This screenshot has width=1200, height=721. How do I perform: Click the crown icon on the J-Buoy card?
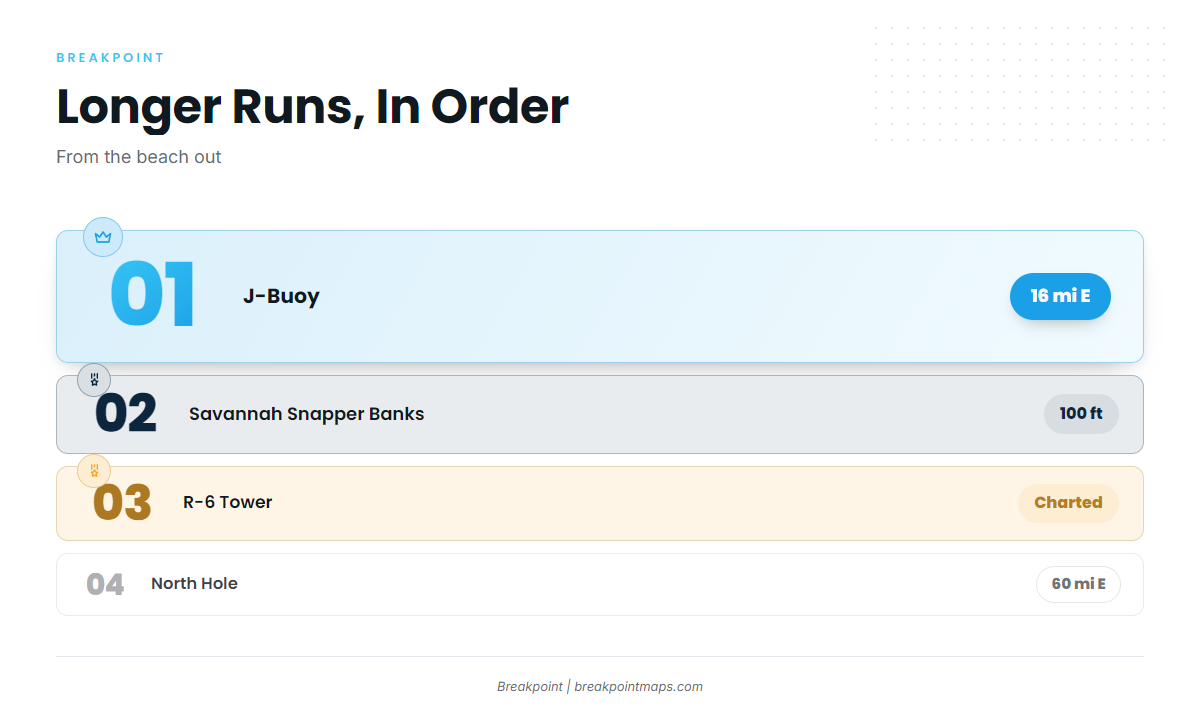(x=103, y=237)
